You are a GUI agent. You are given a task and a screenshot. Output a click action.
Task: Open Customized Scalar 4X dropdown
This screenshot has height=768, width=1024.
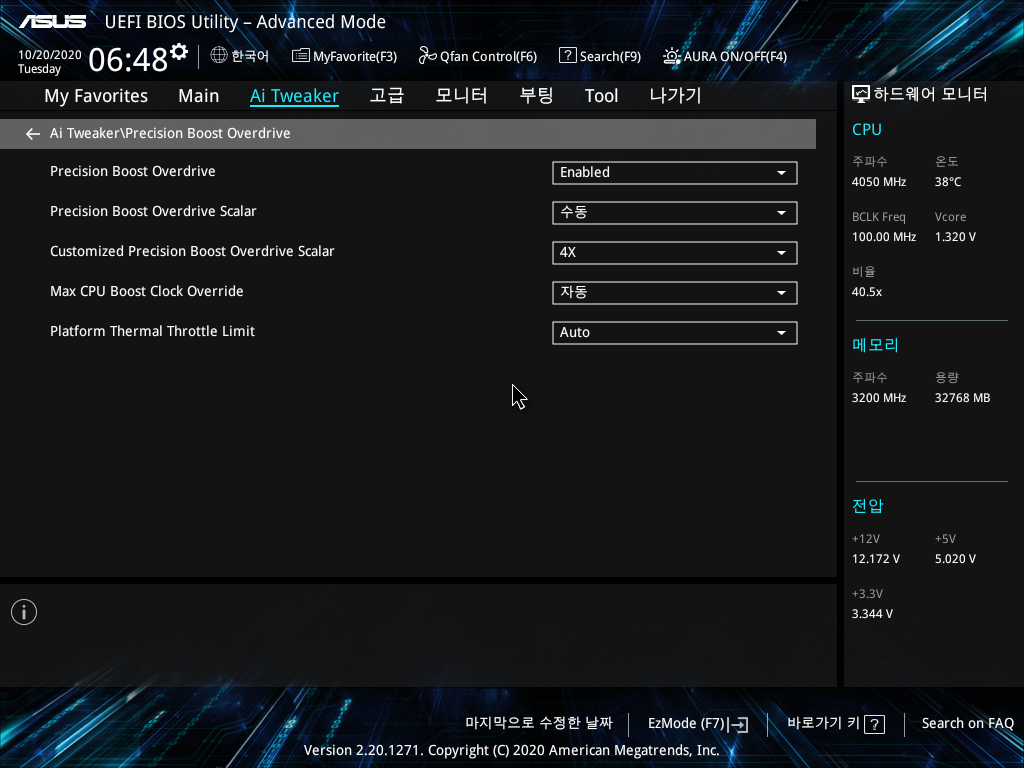675,253
